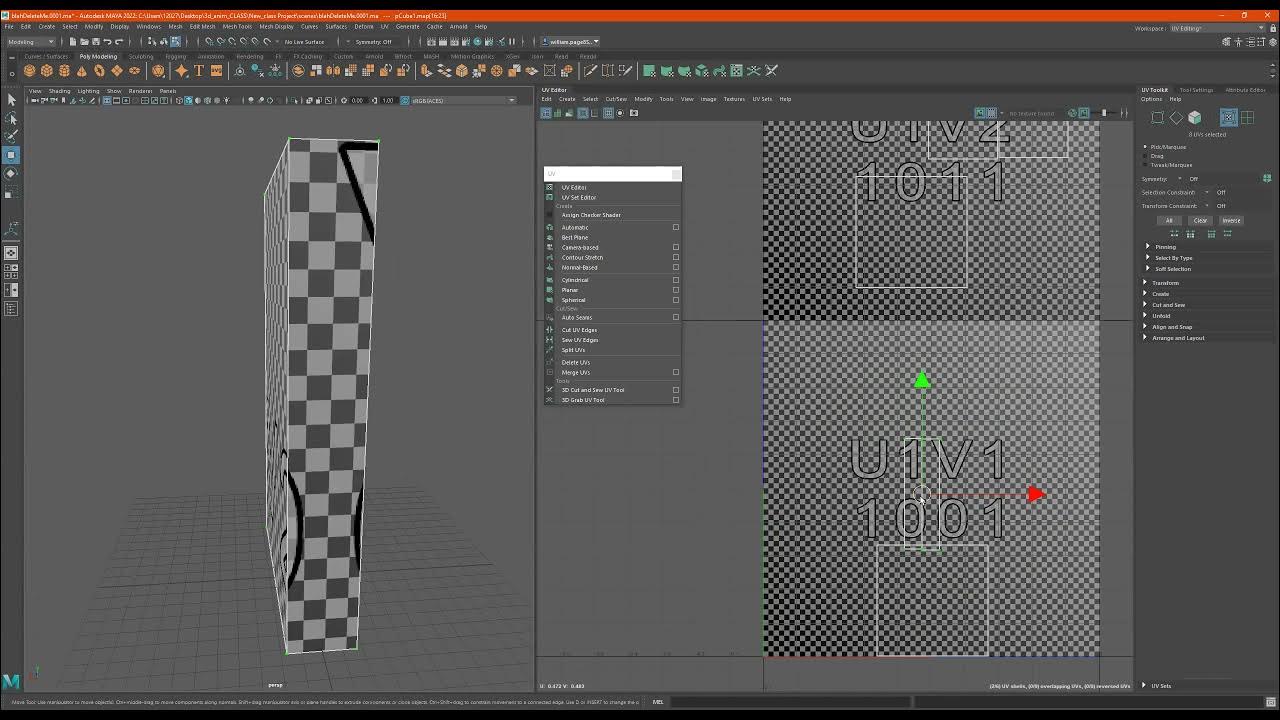Open Automatic mapping option box
Screen dimensions: 1280x720
pyautogui.click(x=676, y=227)
